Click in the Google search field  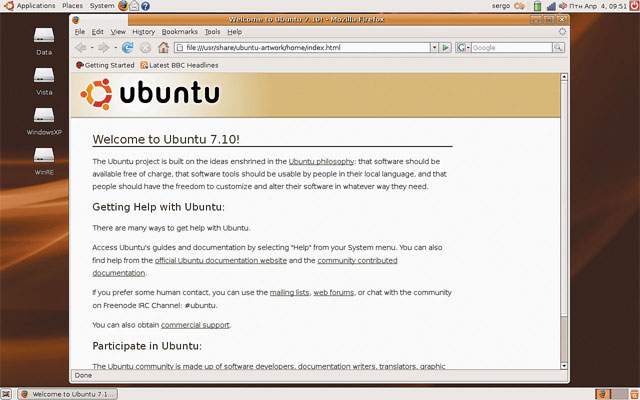click(x=512, y=48)
